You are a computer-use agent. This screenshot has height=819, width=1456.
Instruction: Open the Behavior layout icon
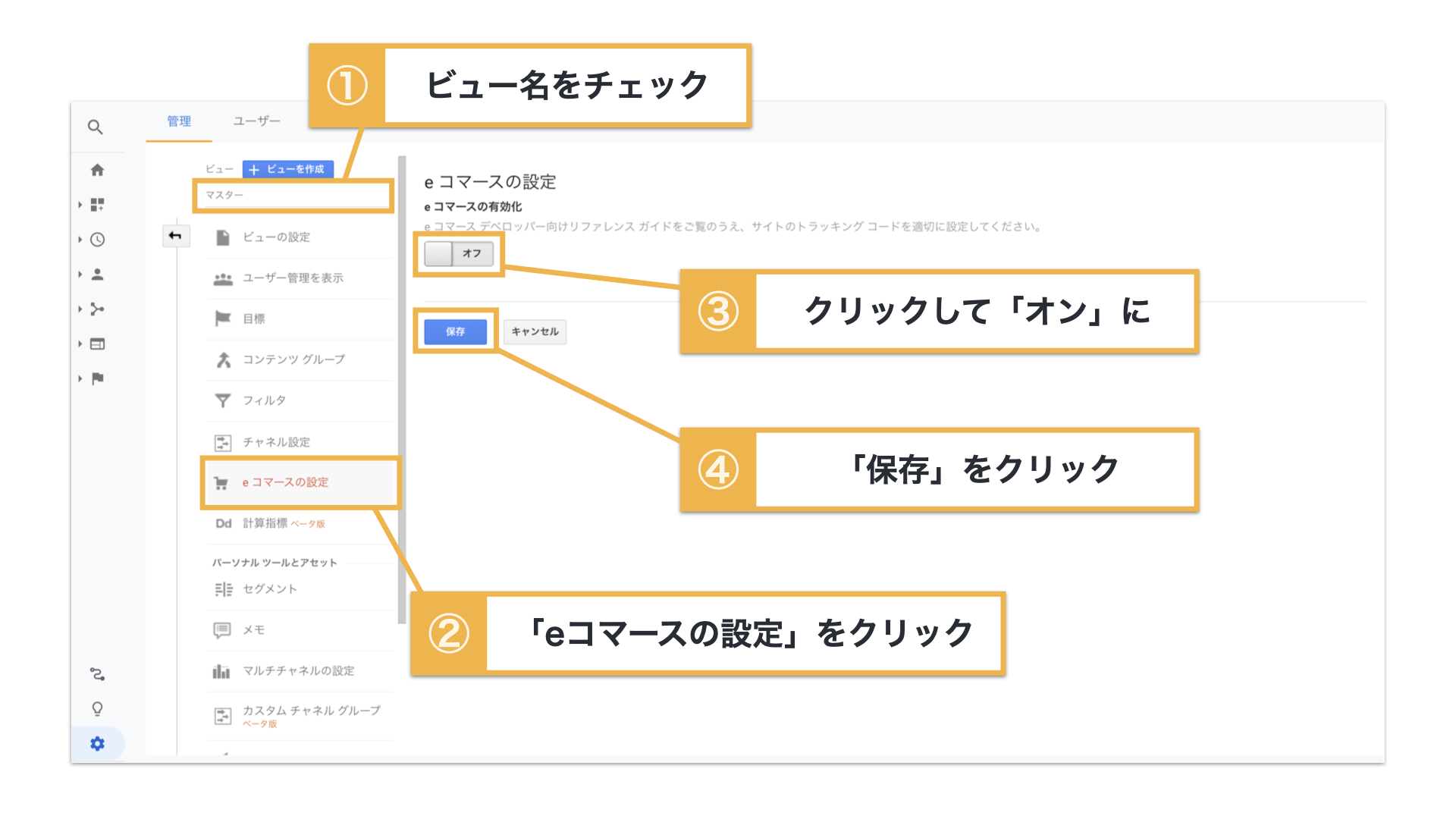click(x=97, y=344)
